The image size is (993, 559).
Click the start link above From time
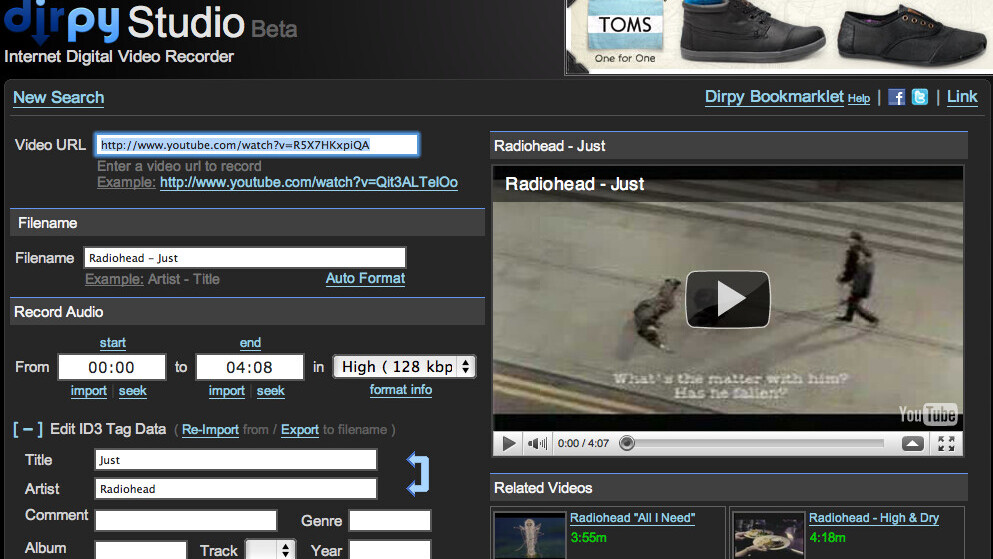click(x=113, y=342)
